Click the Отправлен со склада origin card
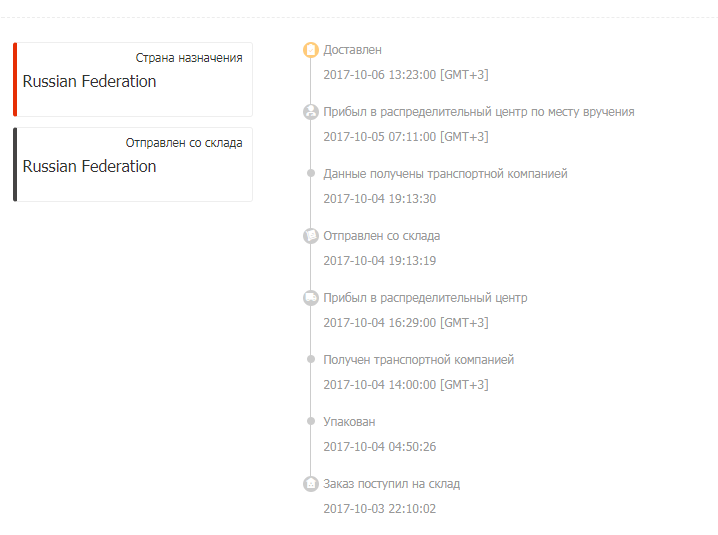718x535 pixels. pyautogui.click(x=133, y=164)
